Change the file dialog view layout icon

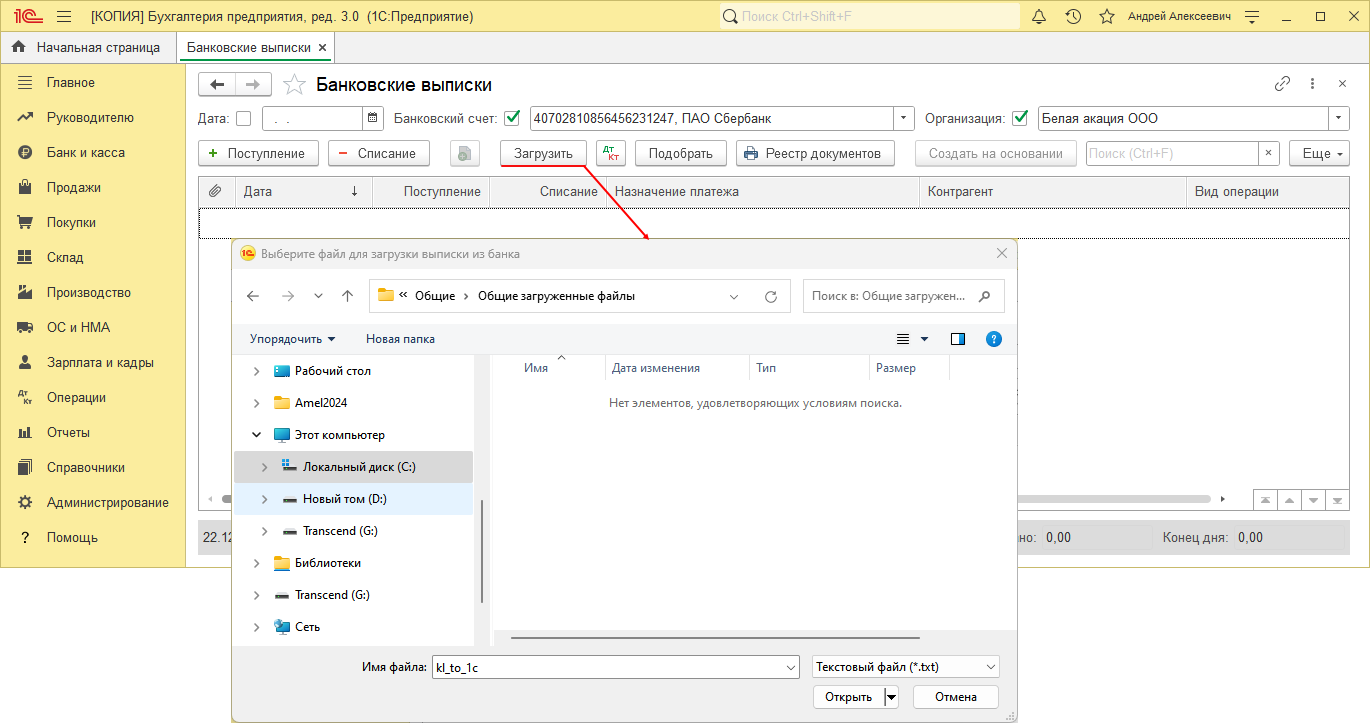tap(903, 339)
